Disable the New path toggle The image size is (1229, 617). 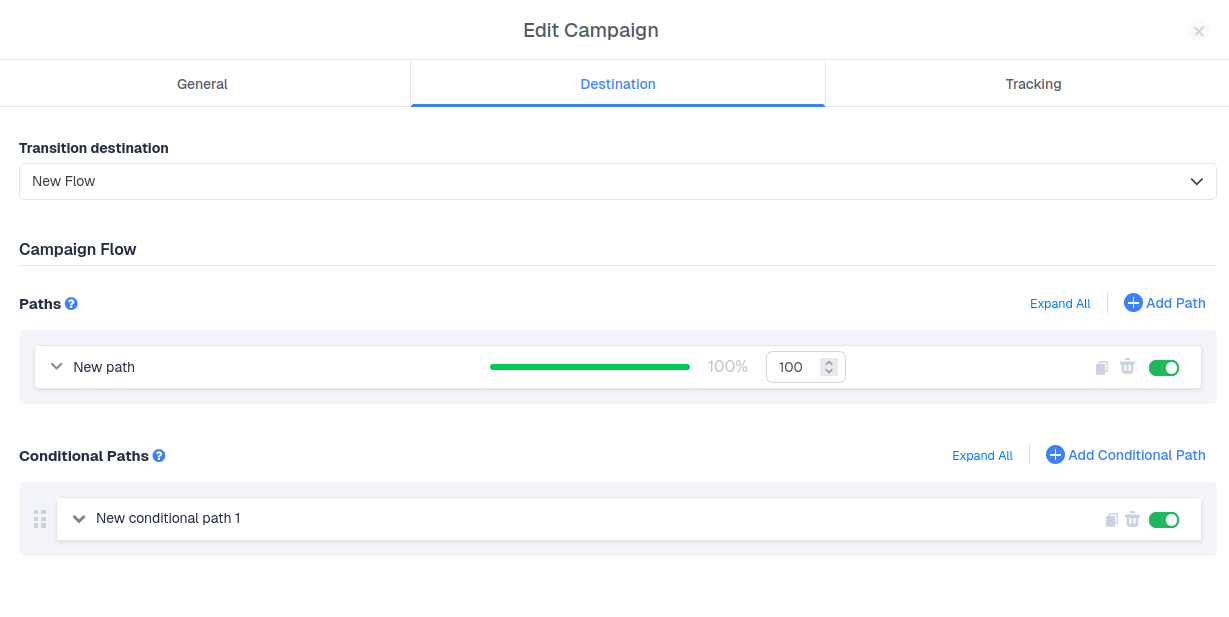click(1164, 368)
